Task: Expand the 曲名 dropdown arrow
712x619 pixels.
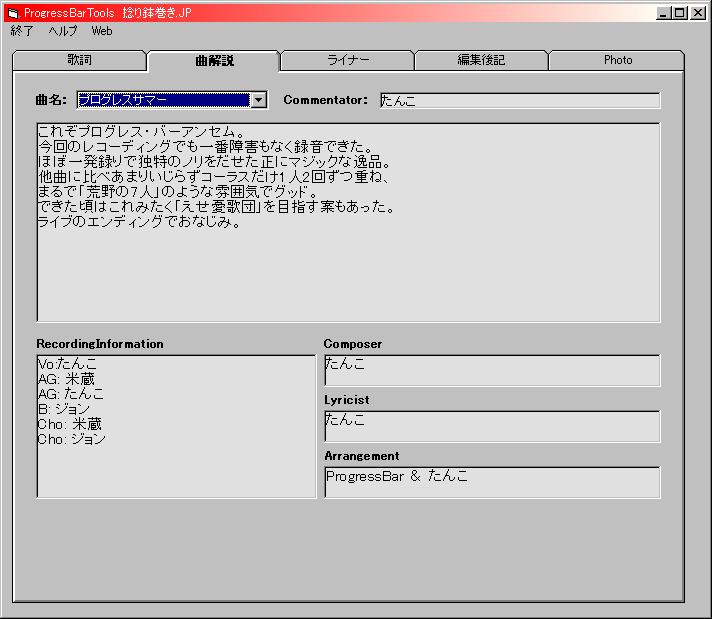Action: coord(259,100)
